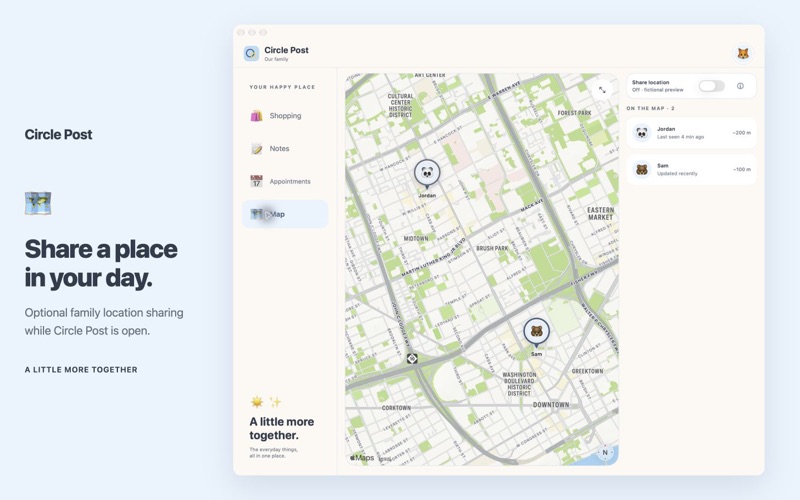Image resolution: width=800 pixels, height=500 pixels.
Task: Click the 'DOWNTOWN' label on map
Action: [x=551, y=405]
